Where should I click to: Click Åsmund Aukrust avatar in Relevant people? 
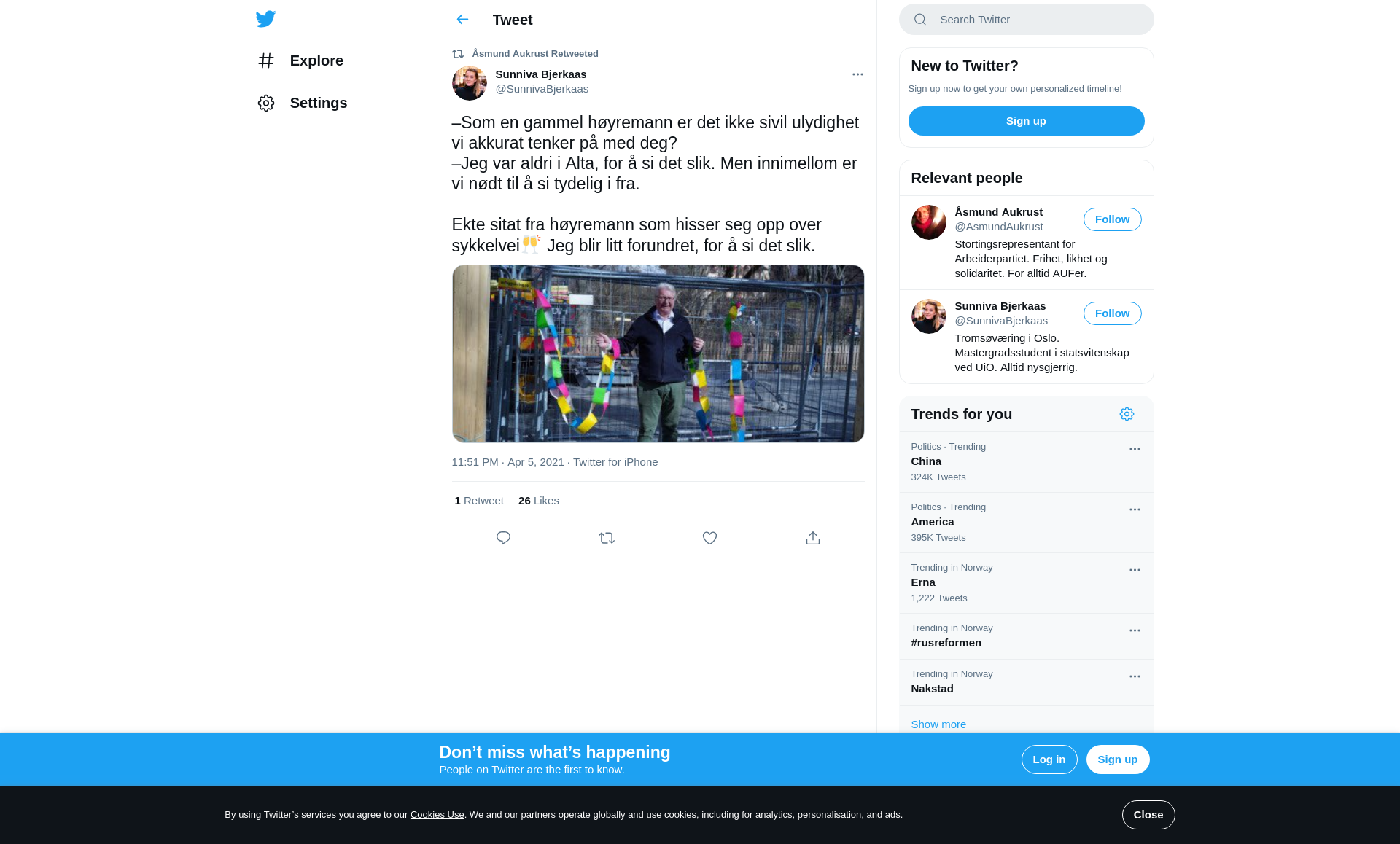(929, 222)
